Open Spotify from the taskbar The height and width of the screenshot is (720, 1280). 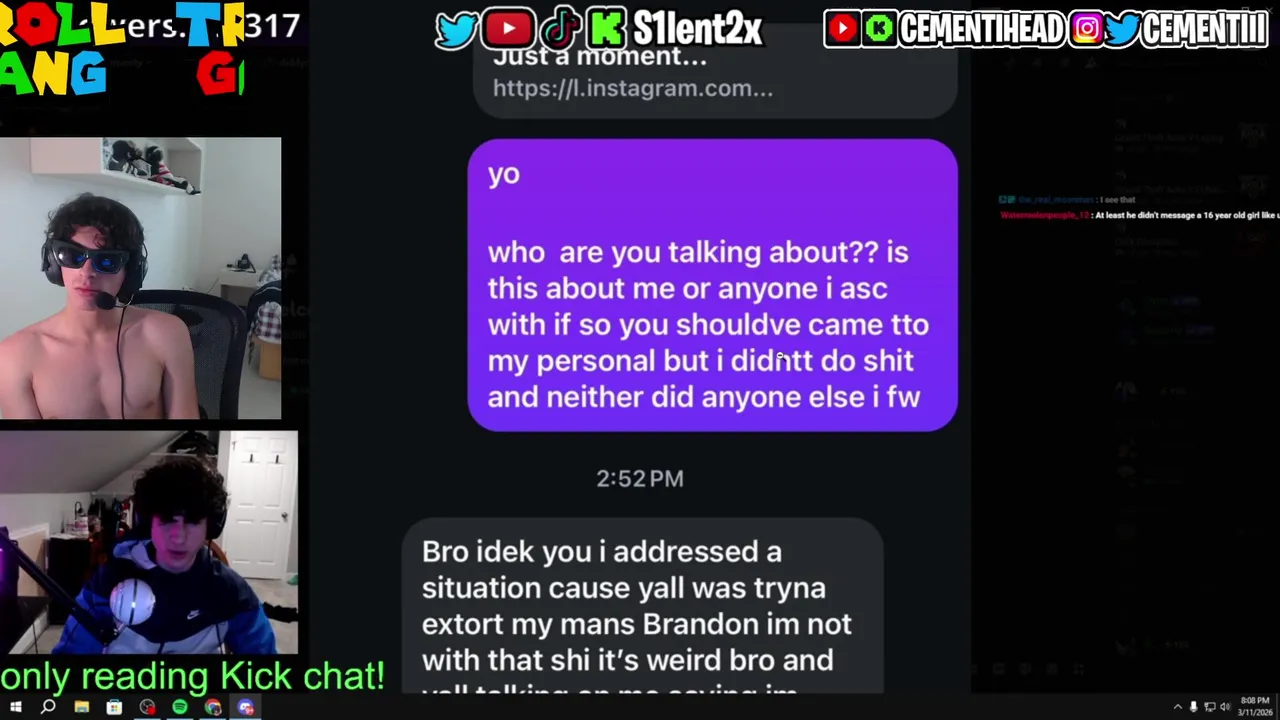[180, 707]
